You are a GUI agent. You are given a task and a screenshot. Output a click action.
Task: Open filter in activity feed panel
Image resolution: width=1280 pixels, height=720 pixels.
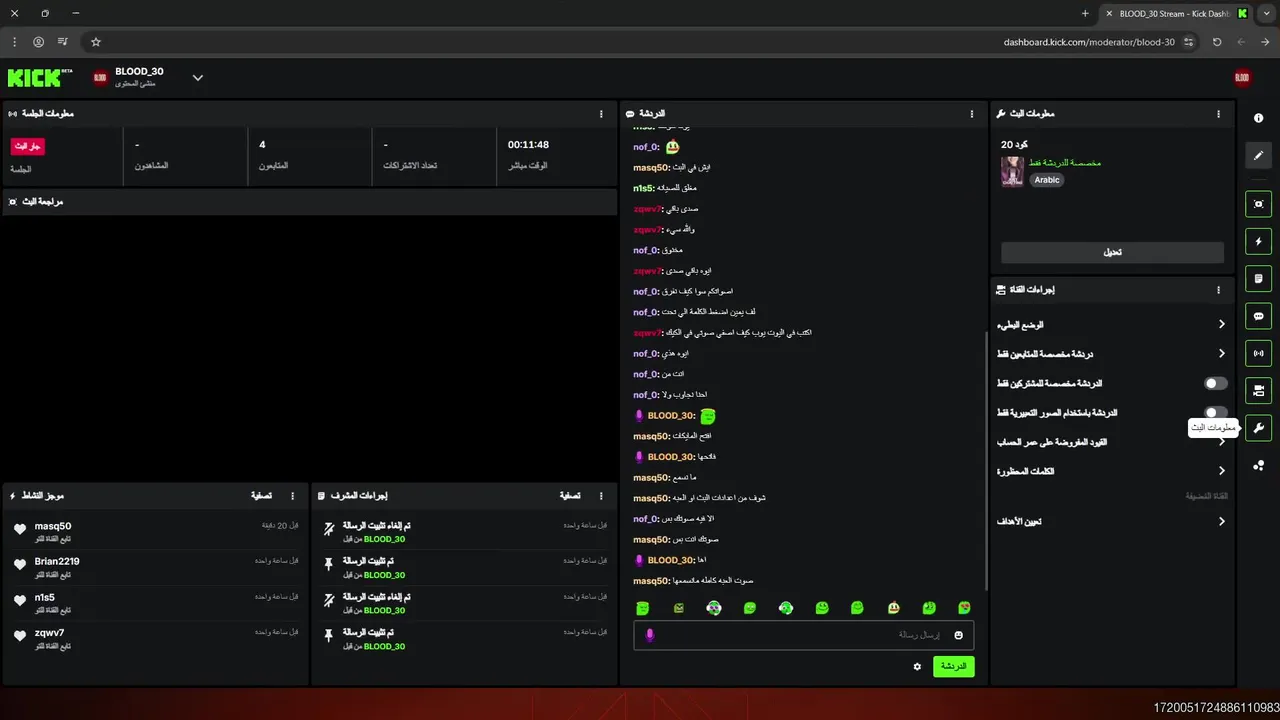coord(261,496)
